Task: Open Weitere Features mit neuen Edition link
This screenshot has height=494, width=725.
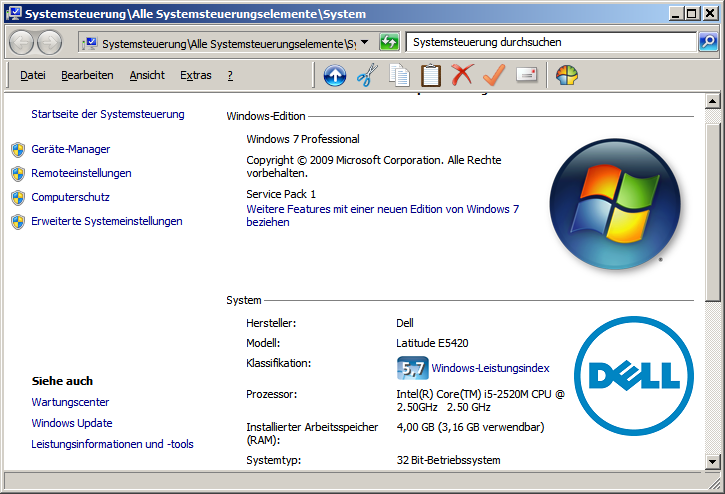Action: [x=382, y=216]
